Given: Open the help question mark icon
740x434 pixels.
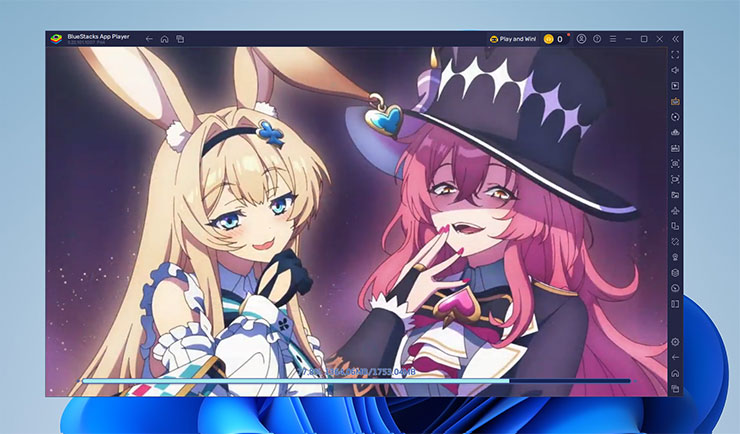Looking at the screenshot, I should [597, 39].
